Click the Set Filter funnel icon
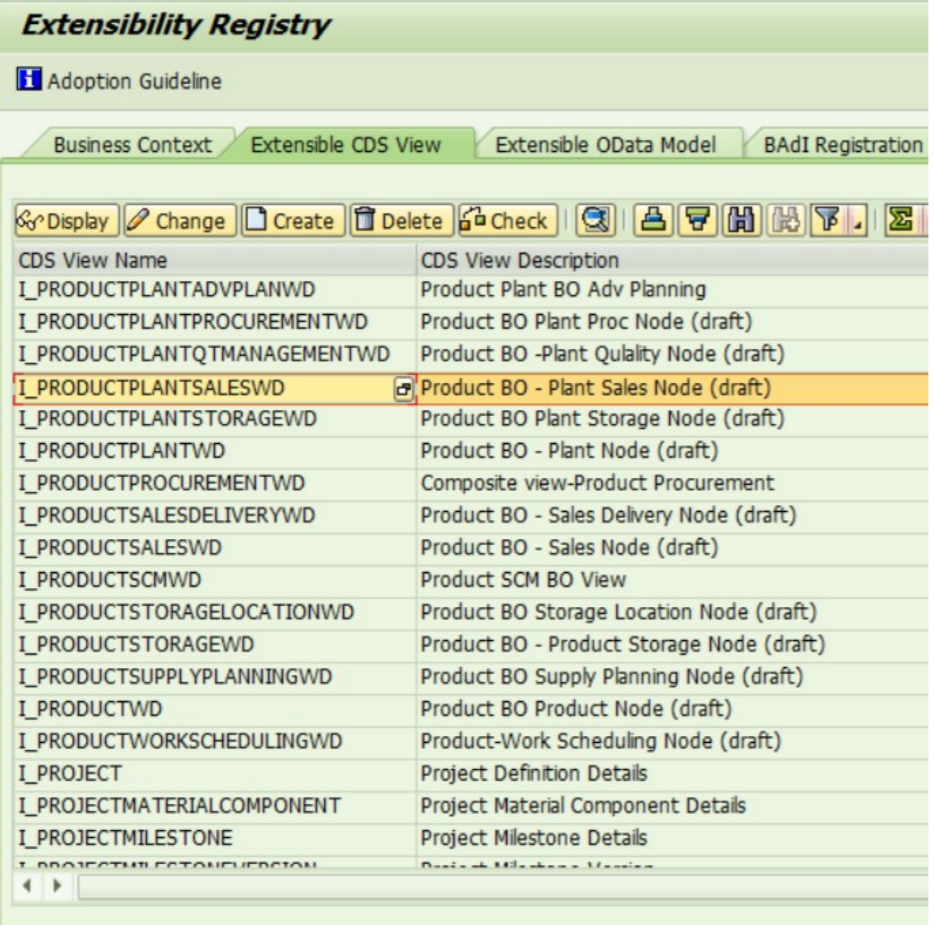Viewport: 934px width, 926px height. (x=829, y=220)
